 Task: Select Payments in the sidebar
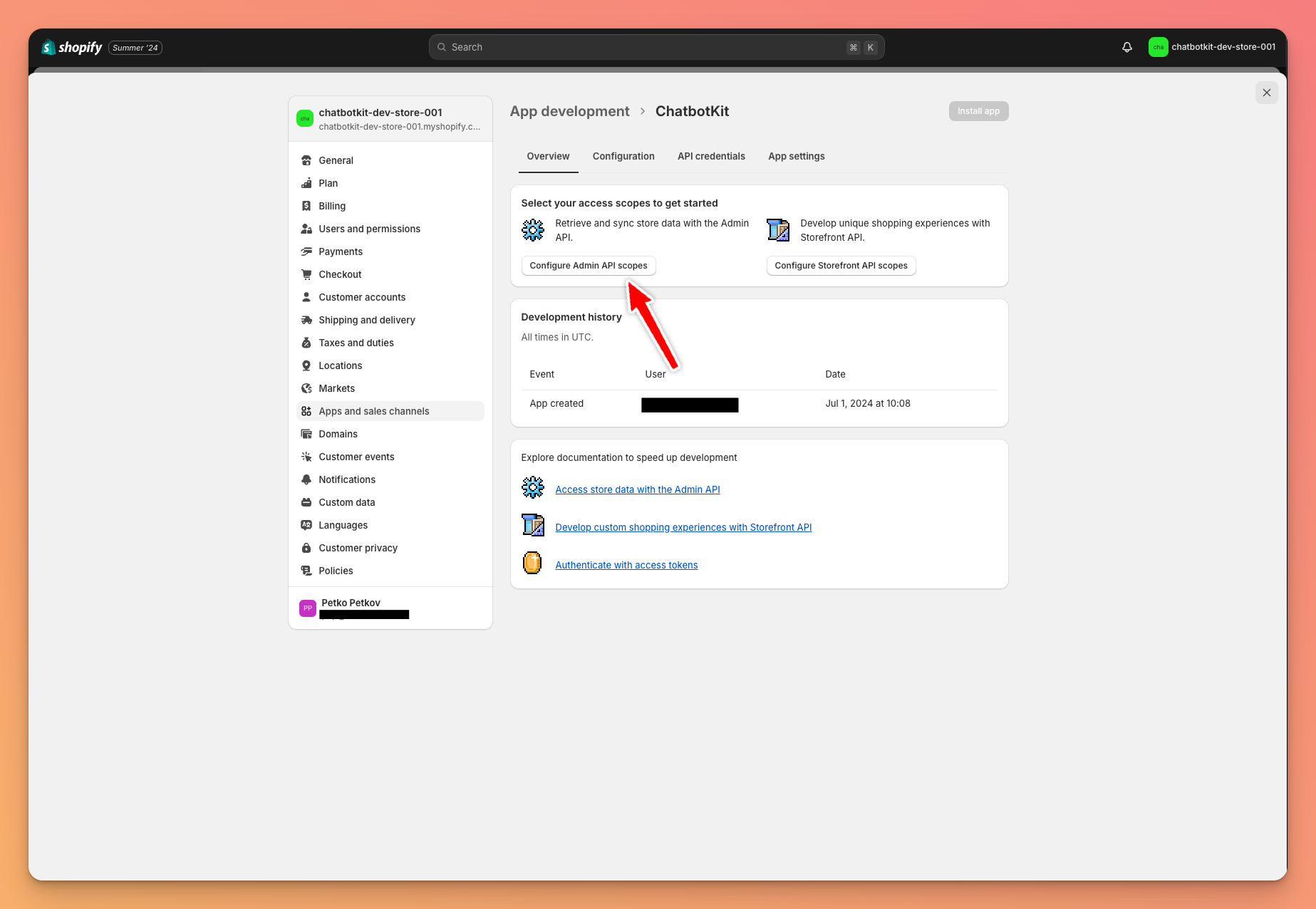pos(390,251)
